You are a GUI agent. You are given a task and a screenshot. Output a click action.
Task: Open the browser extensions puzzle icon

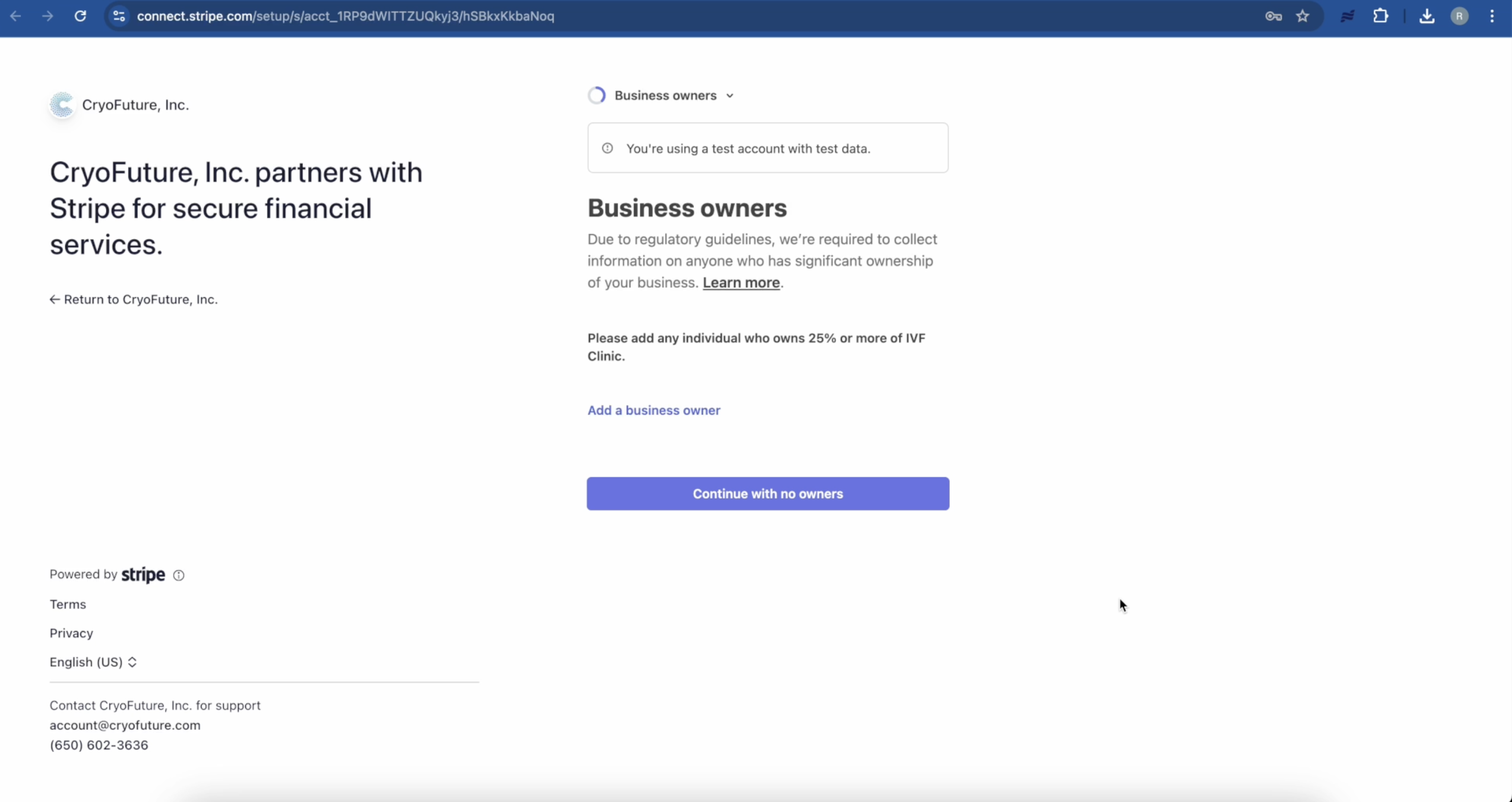[x=1381, y=16]
